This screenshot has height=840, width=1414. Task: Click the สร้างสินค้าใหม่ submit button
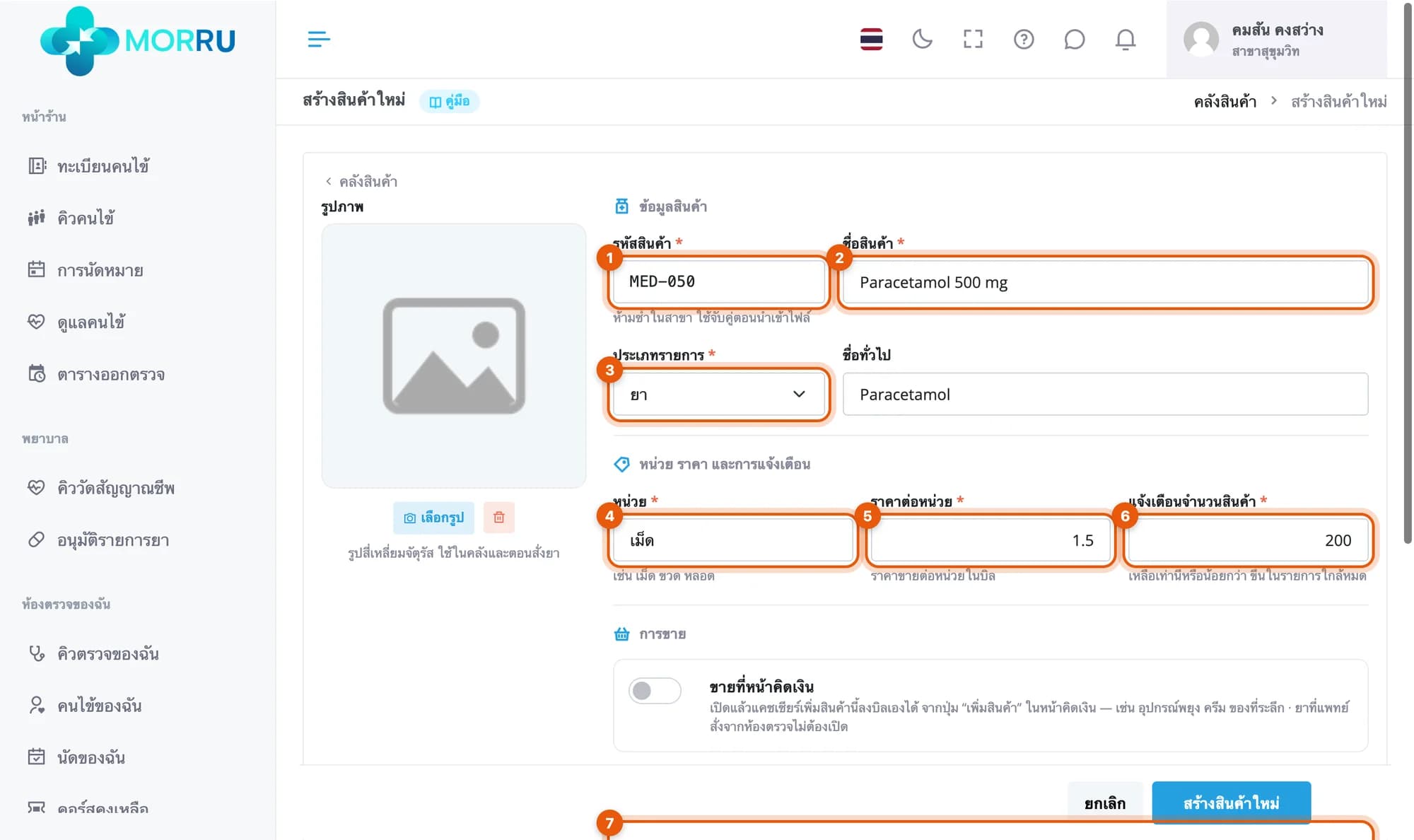click(1231, 803)
